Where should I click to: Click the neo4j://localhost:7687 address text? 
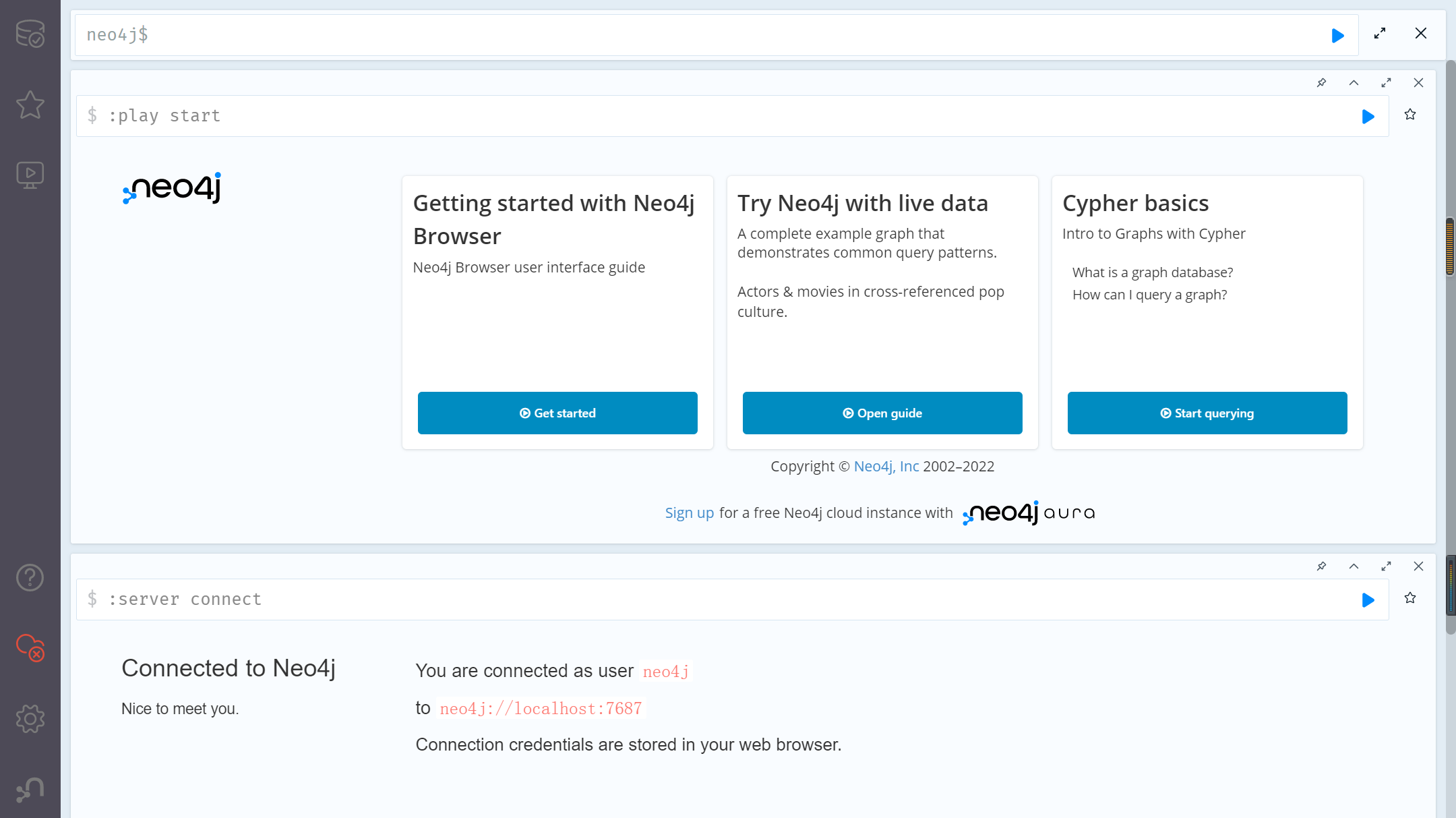[x=541, y=709]
